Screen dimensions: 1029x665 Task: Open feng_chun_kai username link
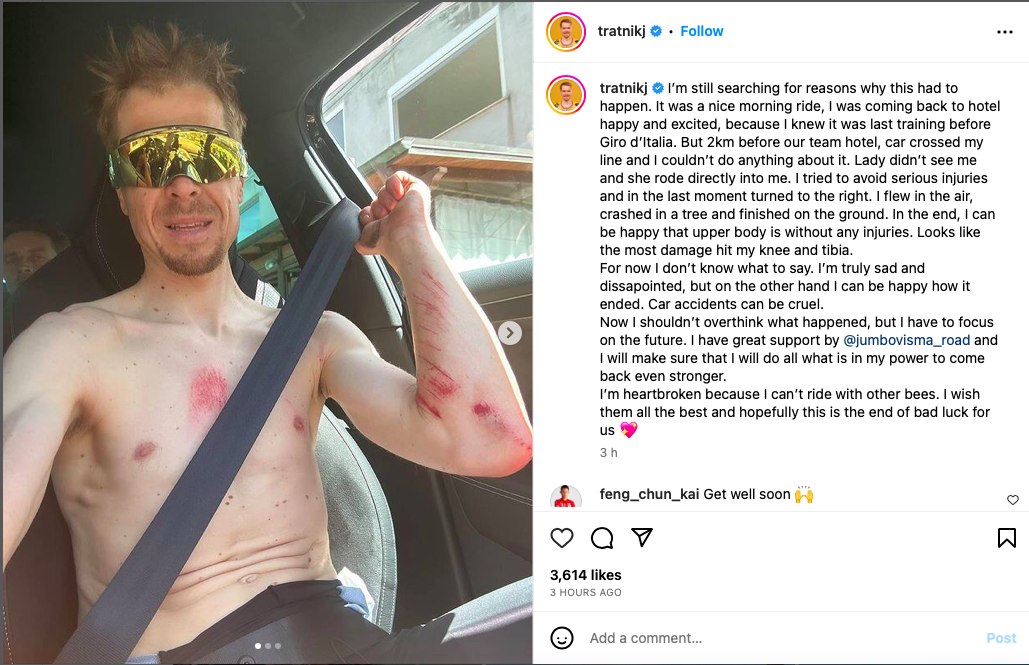tap(649, 494)
